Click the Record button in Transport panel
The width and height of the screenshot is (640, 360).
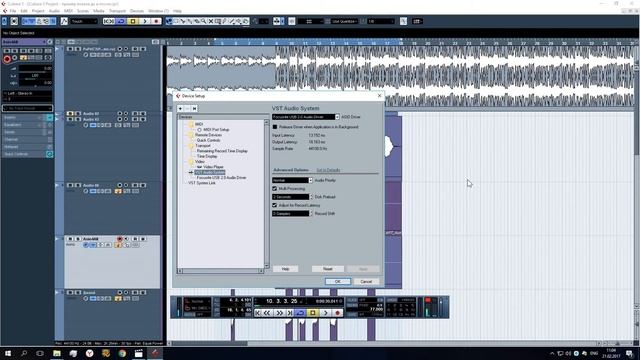coord(338,313)
